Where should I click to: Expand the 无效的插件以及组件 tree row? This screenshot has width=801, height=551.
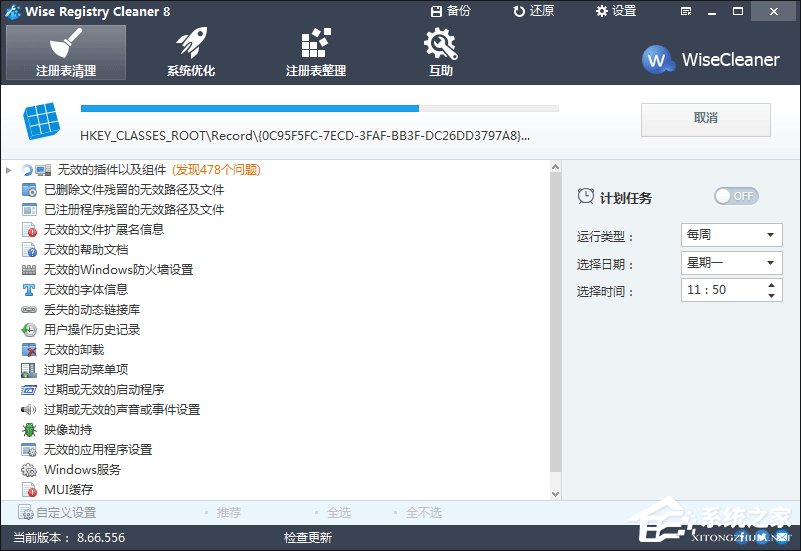coord(9,170)
